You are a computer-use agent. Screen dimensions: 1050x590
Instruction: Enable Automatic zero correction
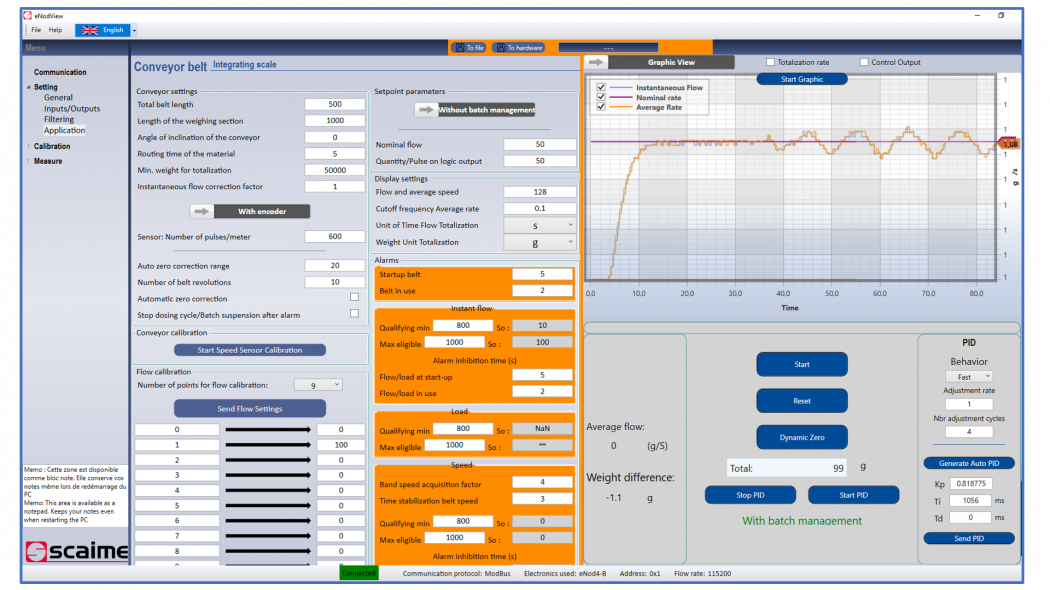coord(355,297)
